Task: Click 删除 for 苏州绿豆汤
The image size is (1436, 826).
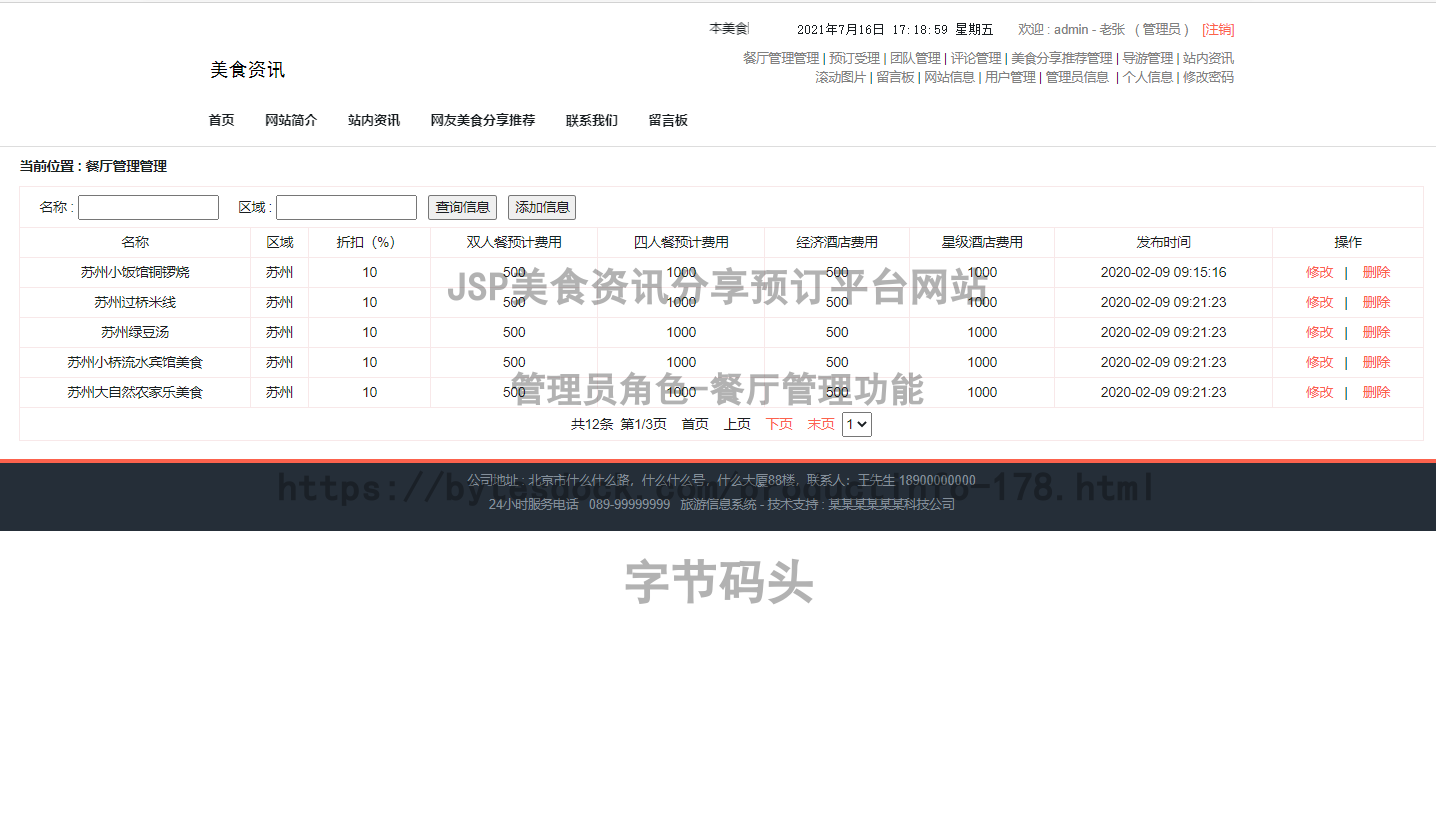Action: coord(1376,332)
